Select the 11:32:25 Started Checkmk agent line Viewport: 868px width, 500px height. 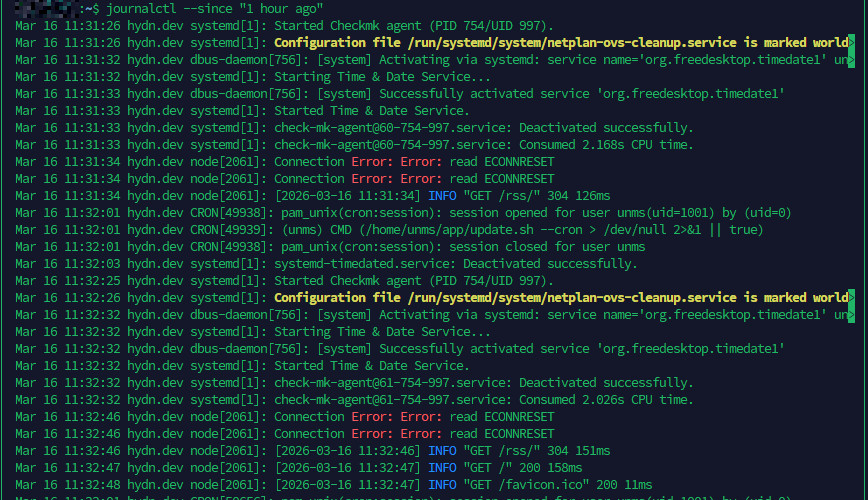[x=285, y=281]
